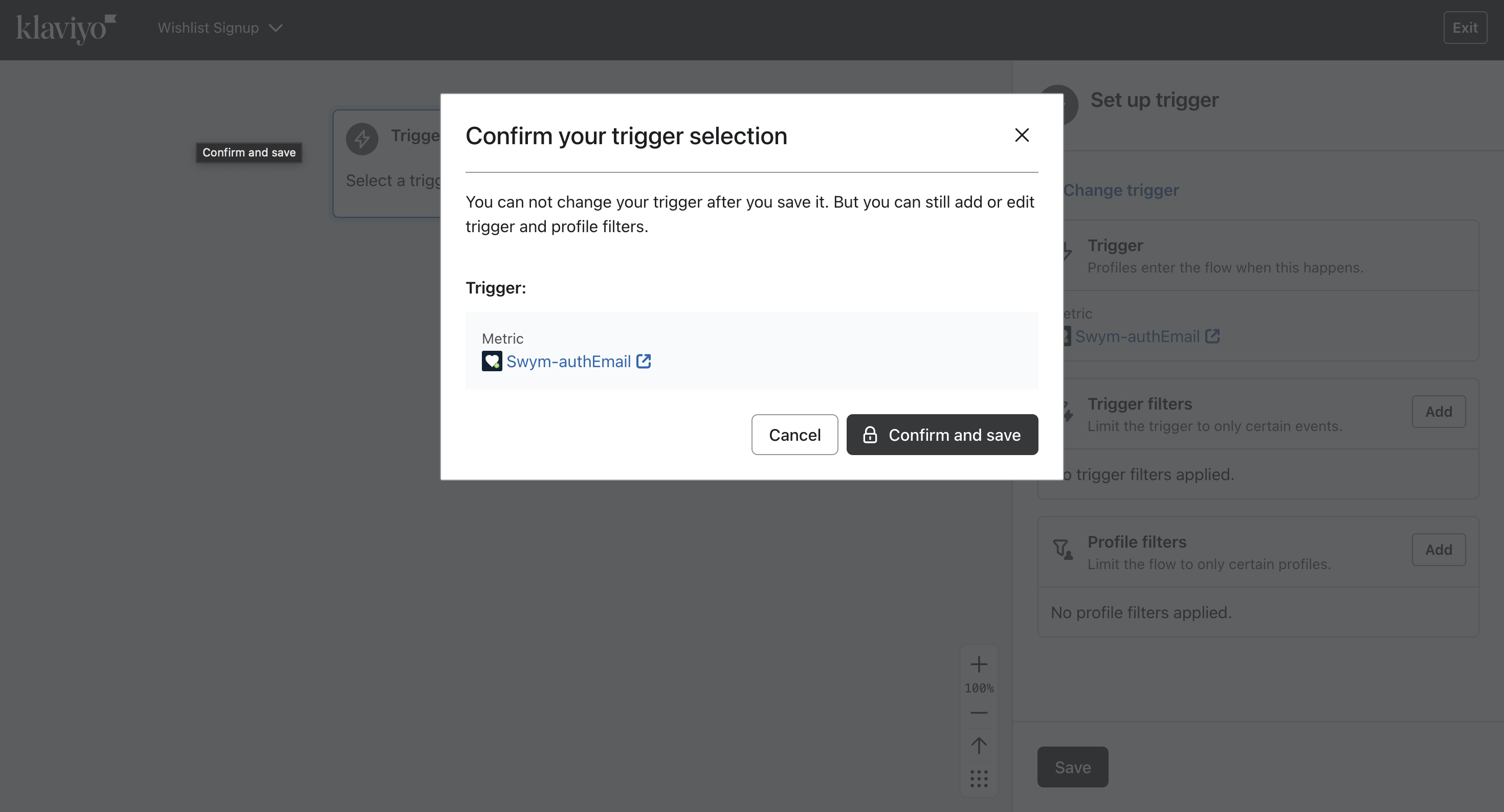Click external link icon beside dialog Swym-authEmail

644,362
